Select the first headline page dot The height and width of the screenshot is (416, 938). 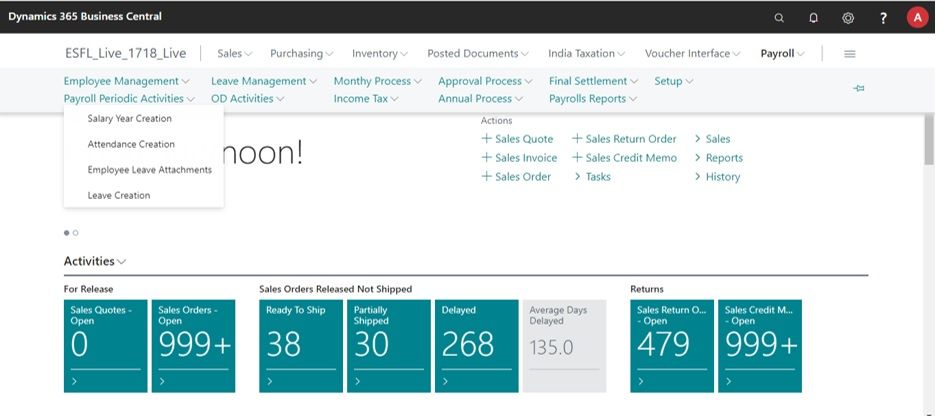tap(66, 233)
